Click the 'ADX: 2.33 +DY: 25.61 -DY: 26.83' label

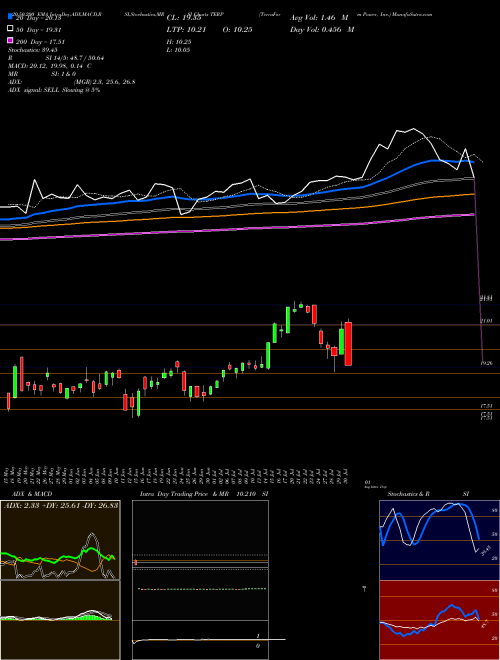point(61,505)
